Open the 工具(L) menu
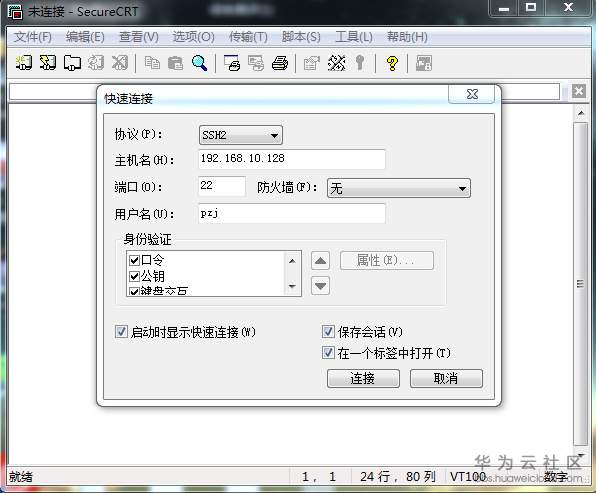Viewport: 596px width, 493px height. (354, 37)
